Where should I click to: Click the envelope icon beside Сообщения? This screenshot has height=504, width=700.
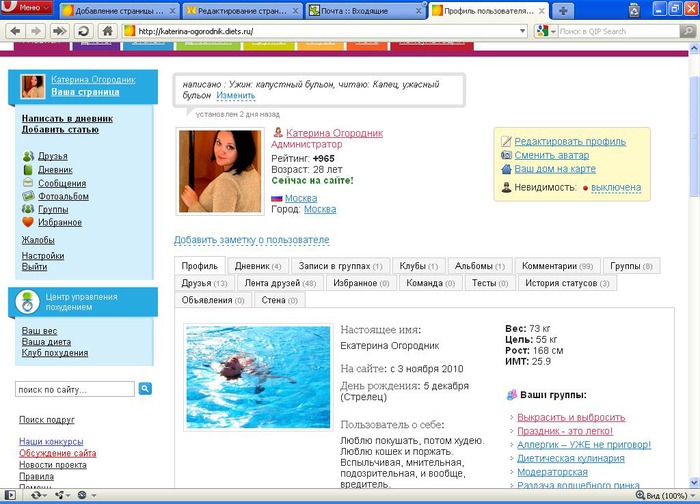click(28, 183)
